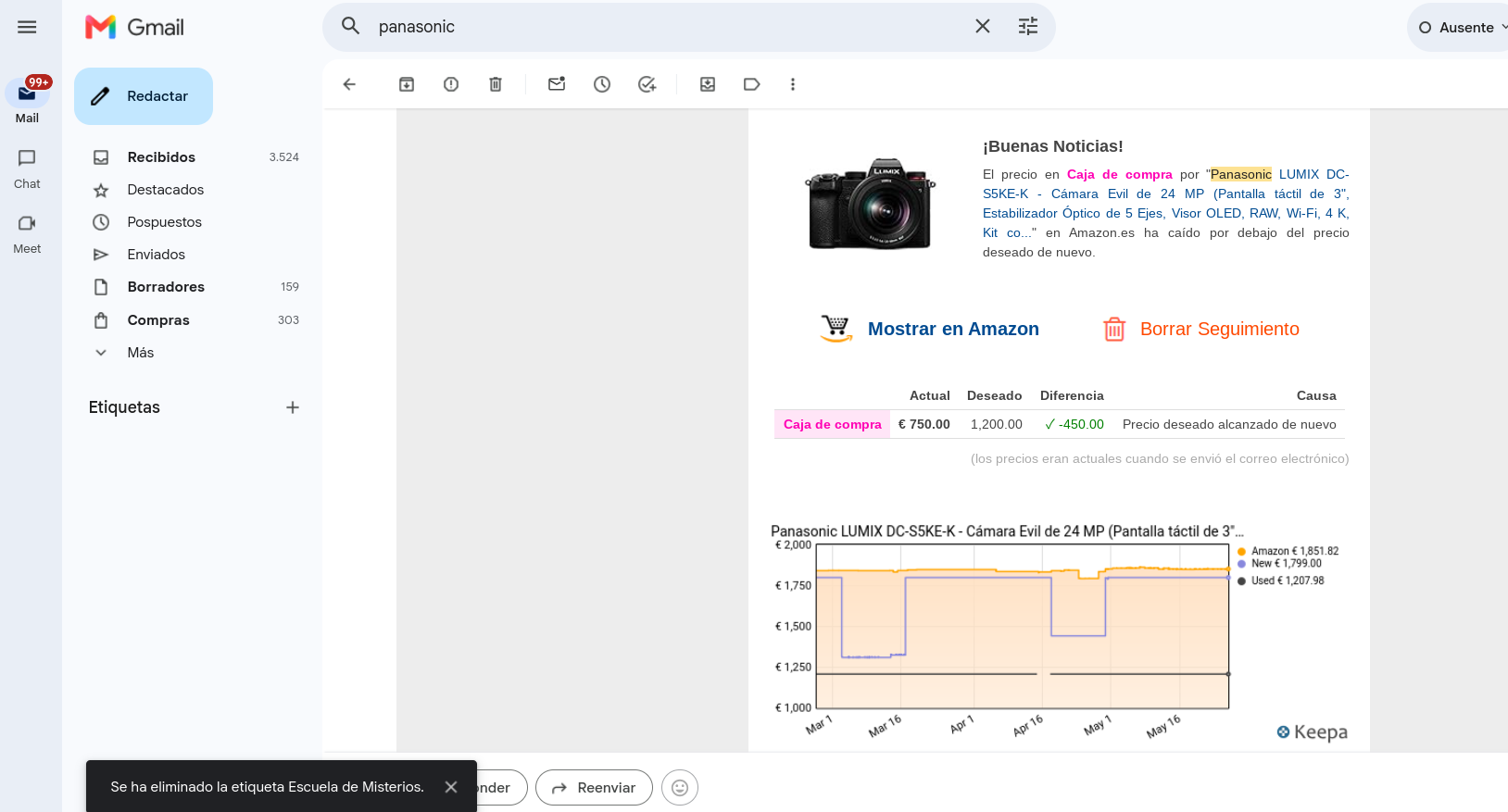The height and width of the screenshot is (812, 1508).
Task: Open the Chat section
Action: [x=27, y=169]
